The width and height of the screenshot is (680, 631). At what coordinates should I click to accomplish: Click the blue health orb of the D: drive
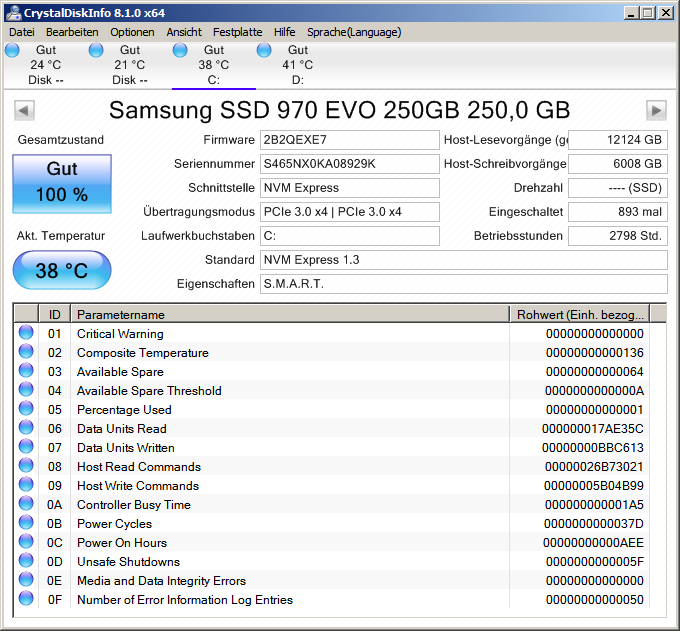[x=264, y=50]
